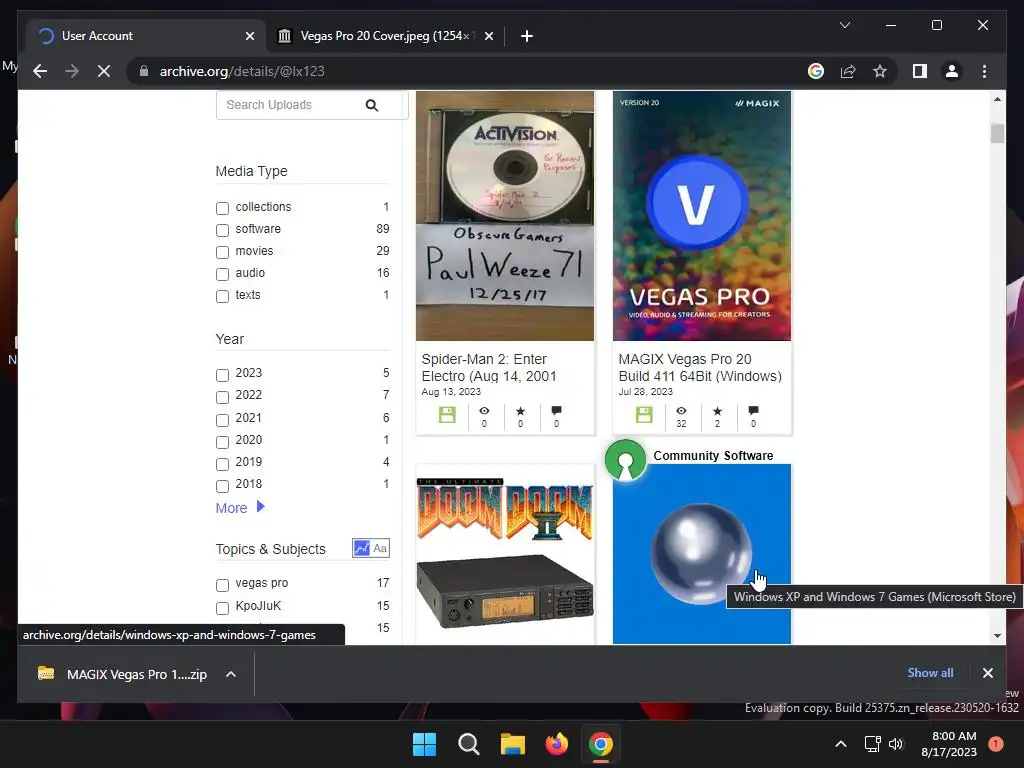The image size is (1024, 768).
Task: Go back to the previous page
Action: click(x=40, y=71)
